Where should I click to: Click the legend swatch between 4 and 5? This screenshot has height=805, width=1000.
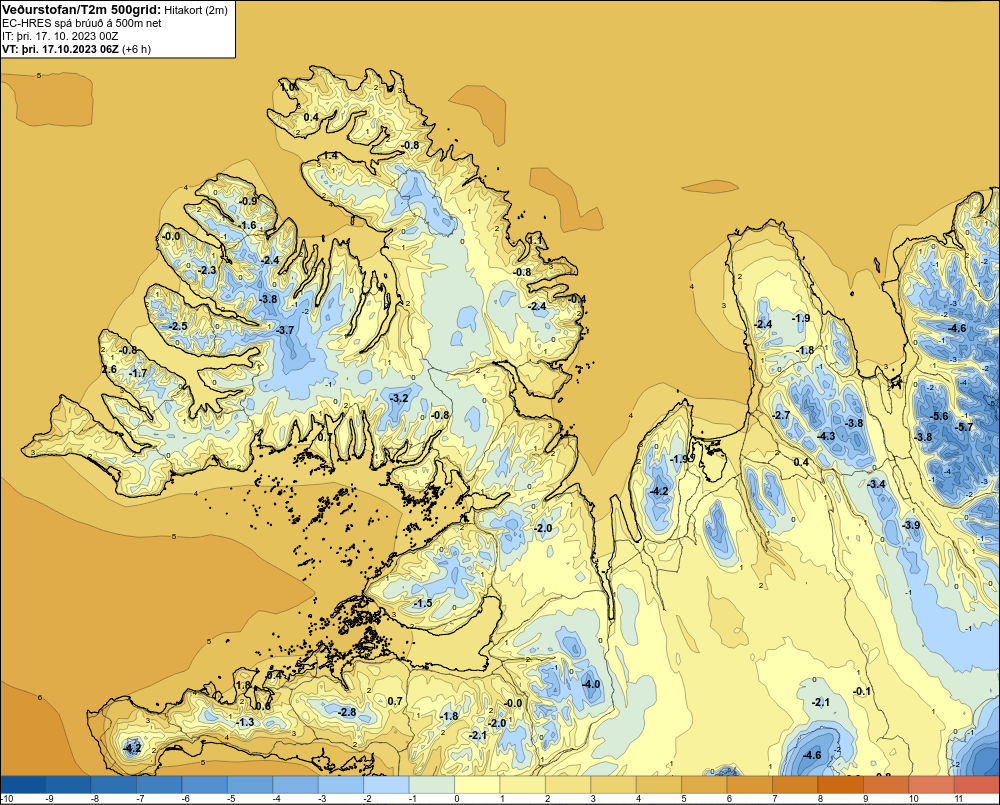click(x=659, y=784)
